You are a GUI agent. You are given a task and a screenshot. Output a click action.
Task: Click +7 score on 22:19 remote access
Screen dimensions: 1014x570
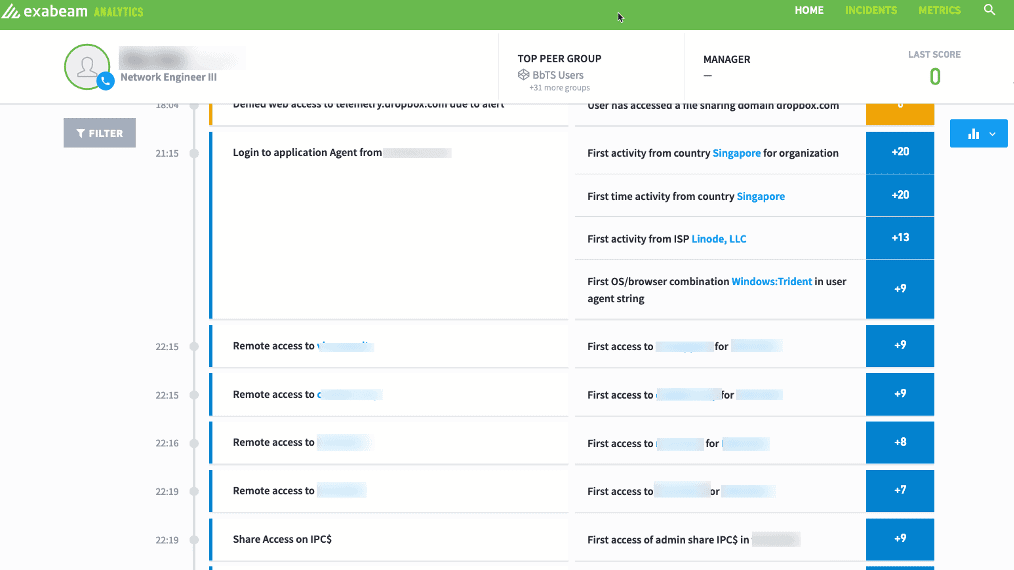900,490
